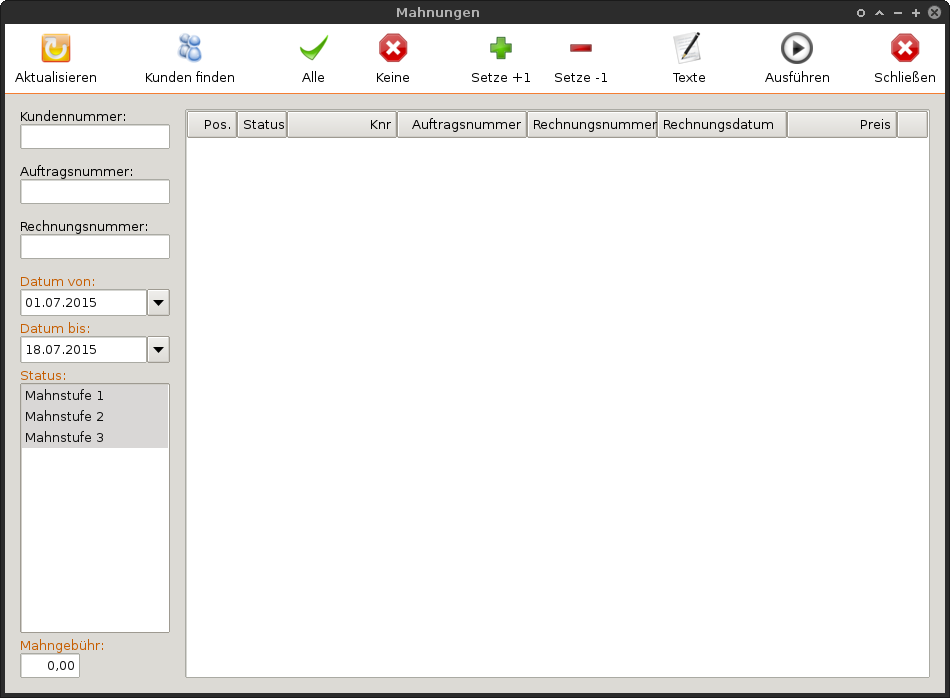Deselect everything using the Keine icon

pyautogui.click(x=393, y=49)
